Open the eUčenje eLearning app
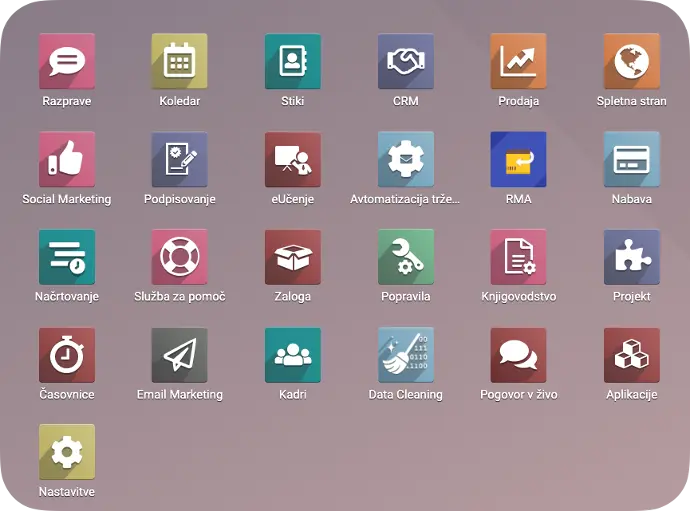Screen dimensions: 690x511 tap(293, 159)
